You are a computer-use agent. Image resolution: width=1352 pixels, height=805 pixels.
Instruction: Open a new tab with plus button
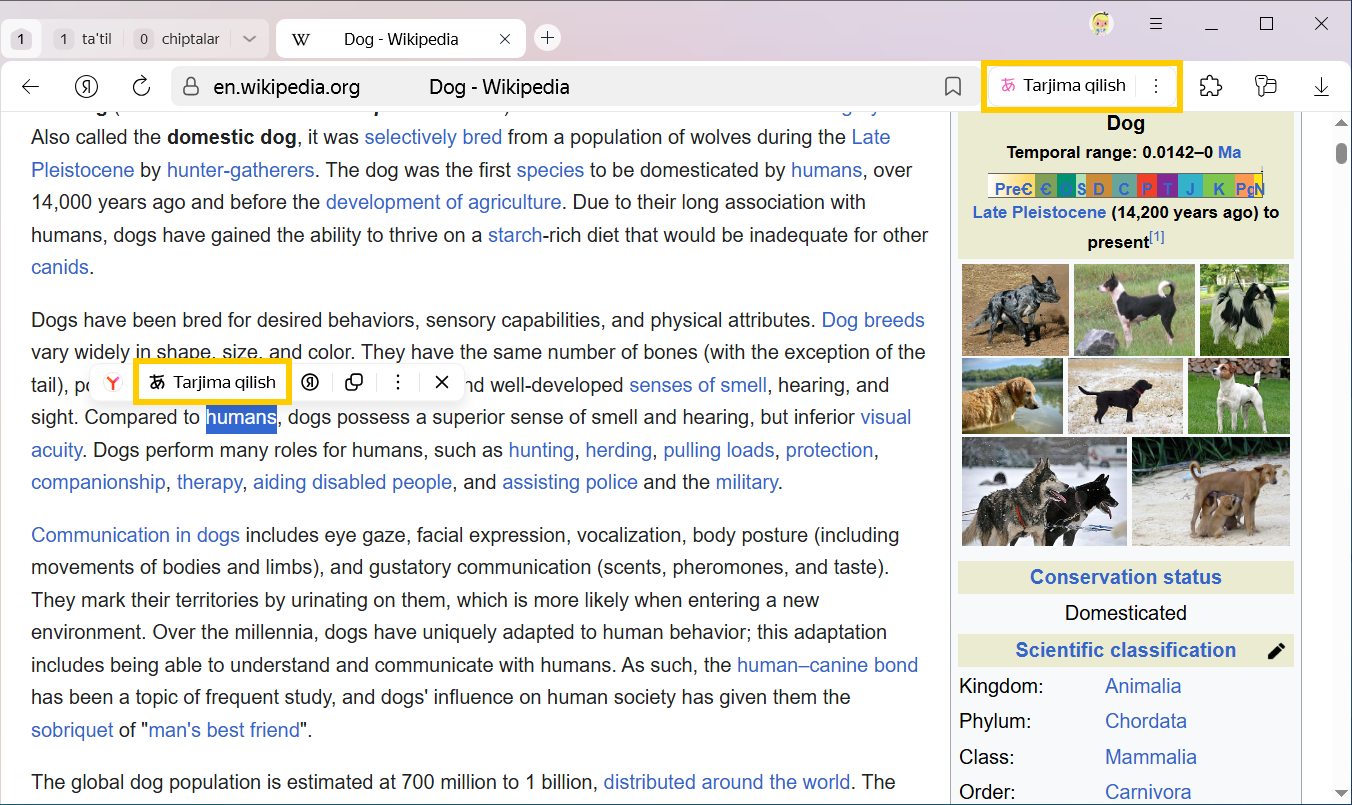pos(547,38)
